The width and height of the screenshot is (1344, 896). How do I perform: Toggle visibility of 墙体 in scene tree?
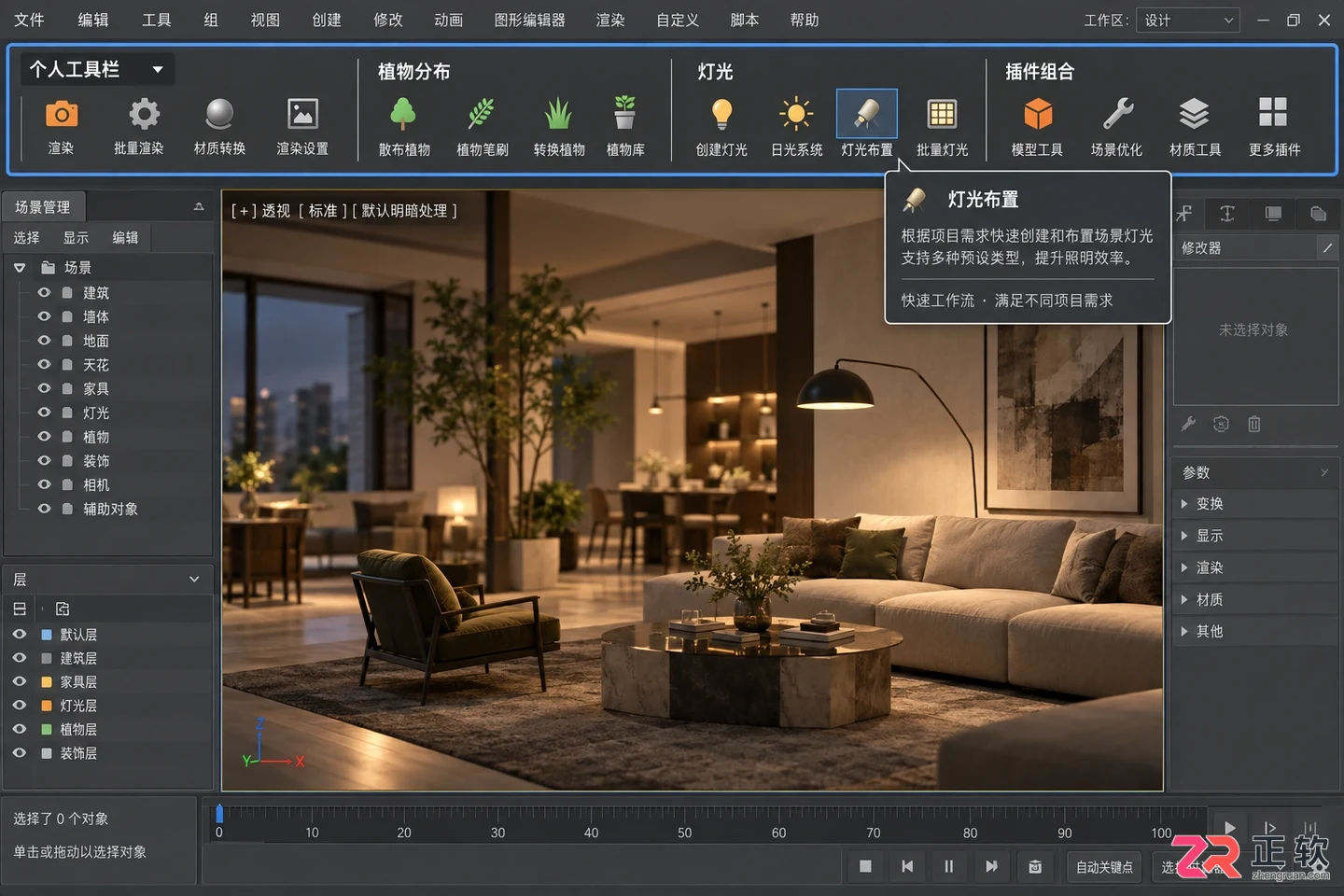point(44,316)
